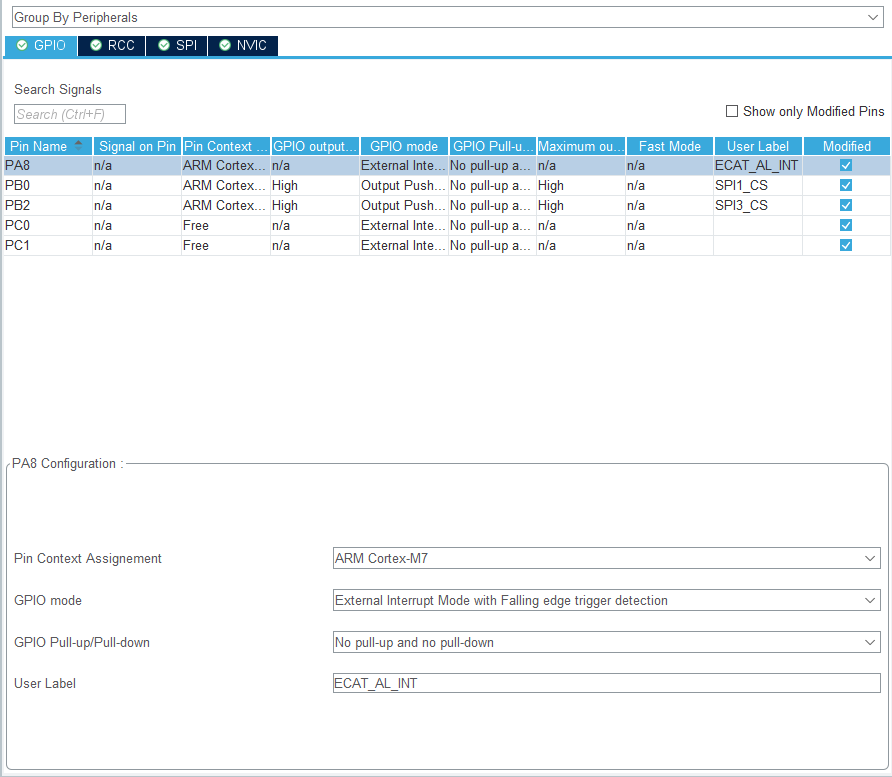Open the Group By Peripherals dropdown

pyautogui.click(x=447, y=17)
